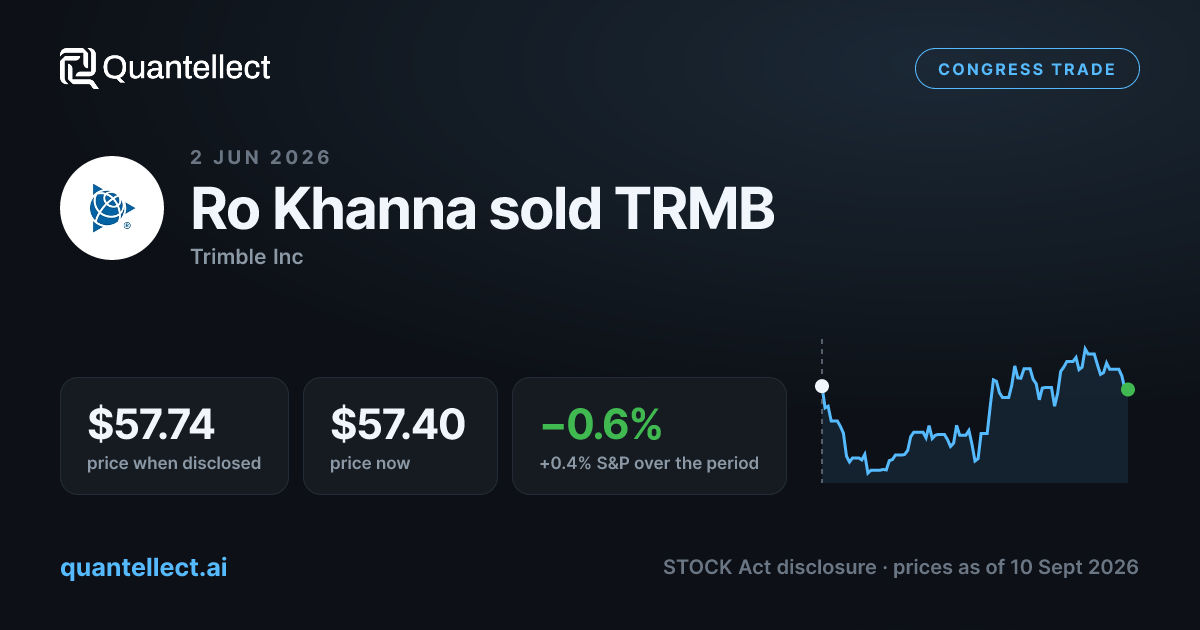Screen dimensions: 1200x630
Task: Click the Ro Khanna sold TRMB headline
Action: pos(482,210)
